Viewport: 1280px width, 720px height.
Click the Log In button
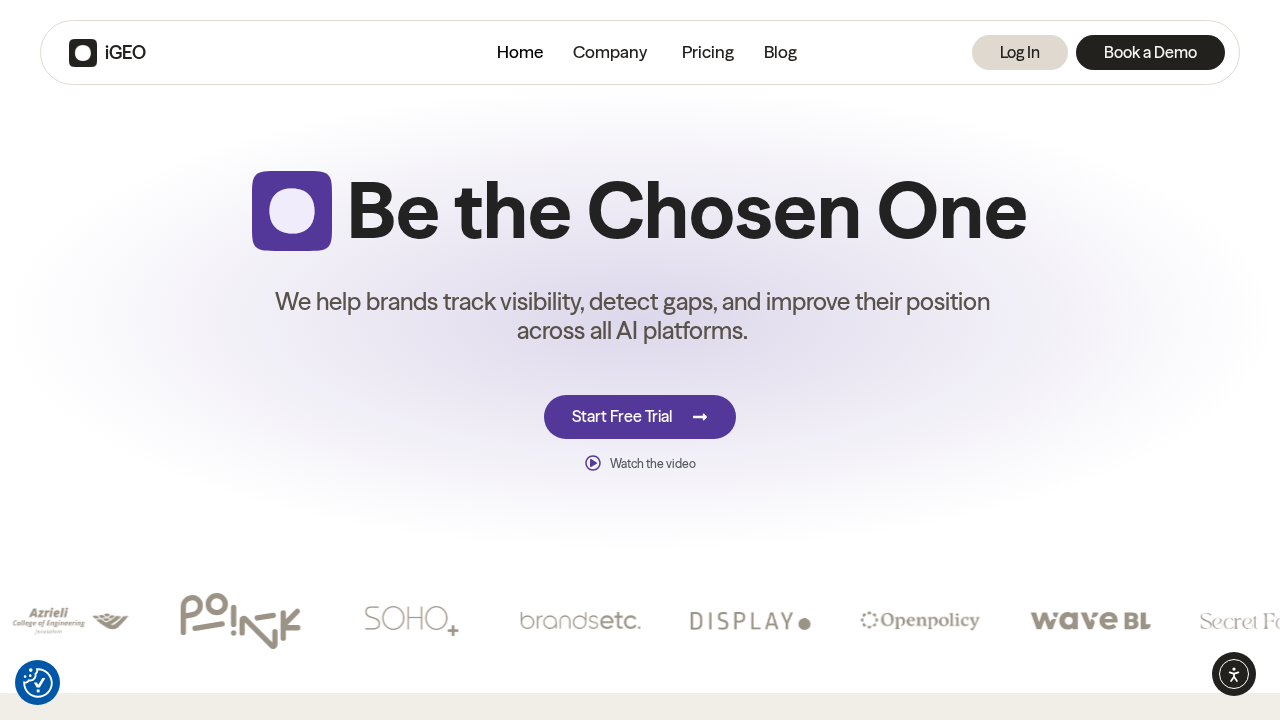pos(1020,53)
